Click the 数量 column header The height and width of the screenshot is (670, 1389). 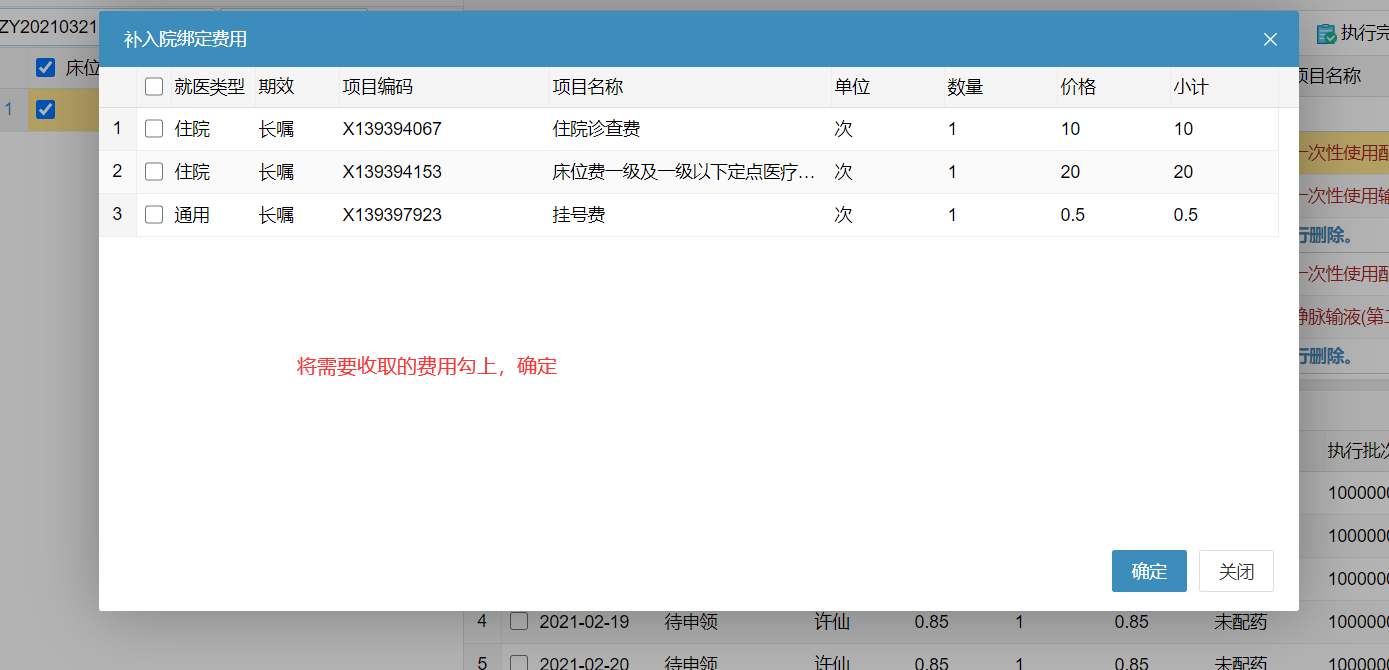(965, 87)
